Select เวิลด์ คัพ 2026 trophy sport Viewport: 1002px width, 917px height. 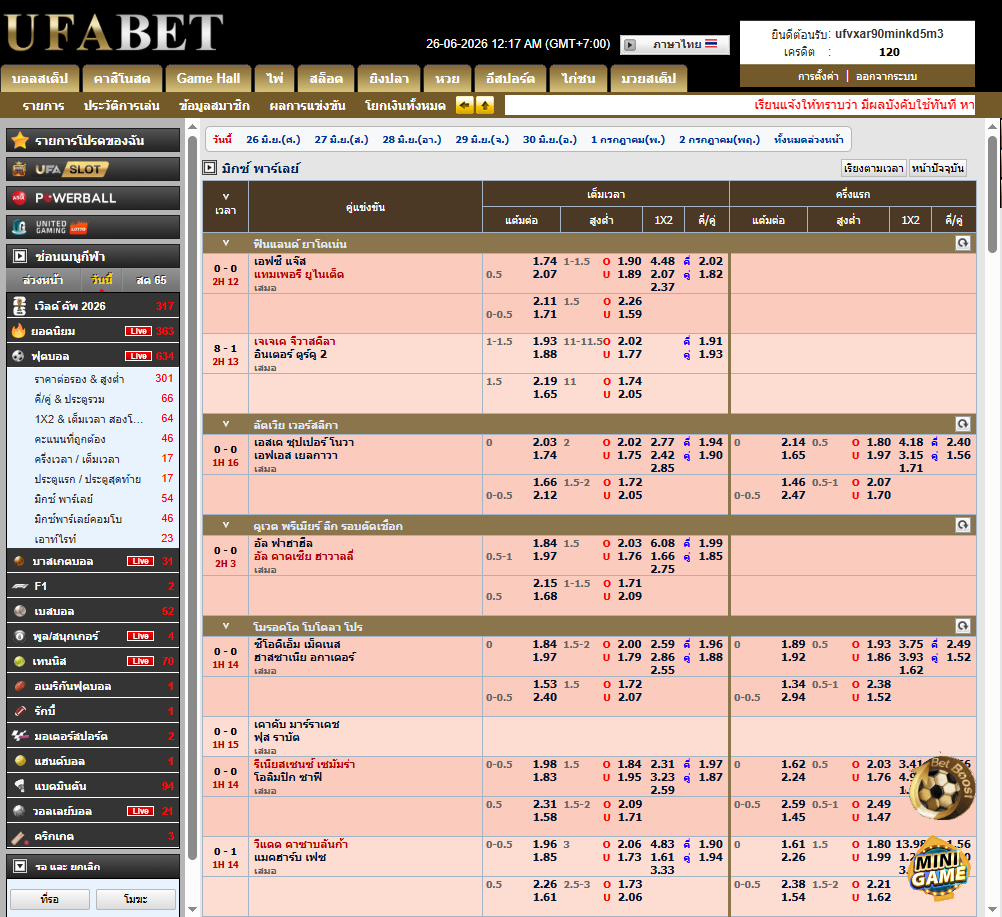click(x=93, y=306)
